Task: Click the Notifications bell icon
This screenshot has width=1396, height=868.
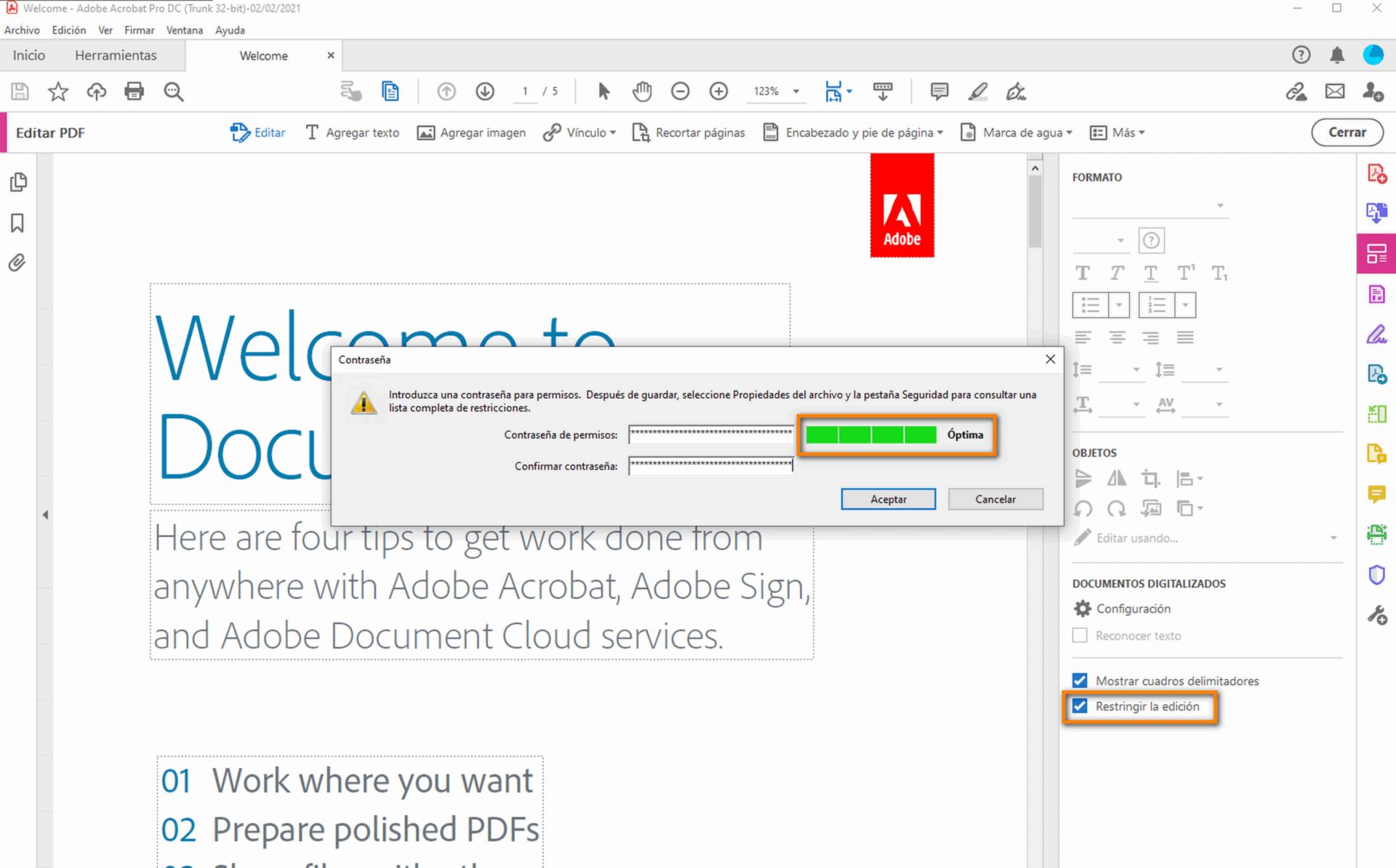Action: [1336, 55]
